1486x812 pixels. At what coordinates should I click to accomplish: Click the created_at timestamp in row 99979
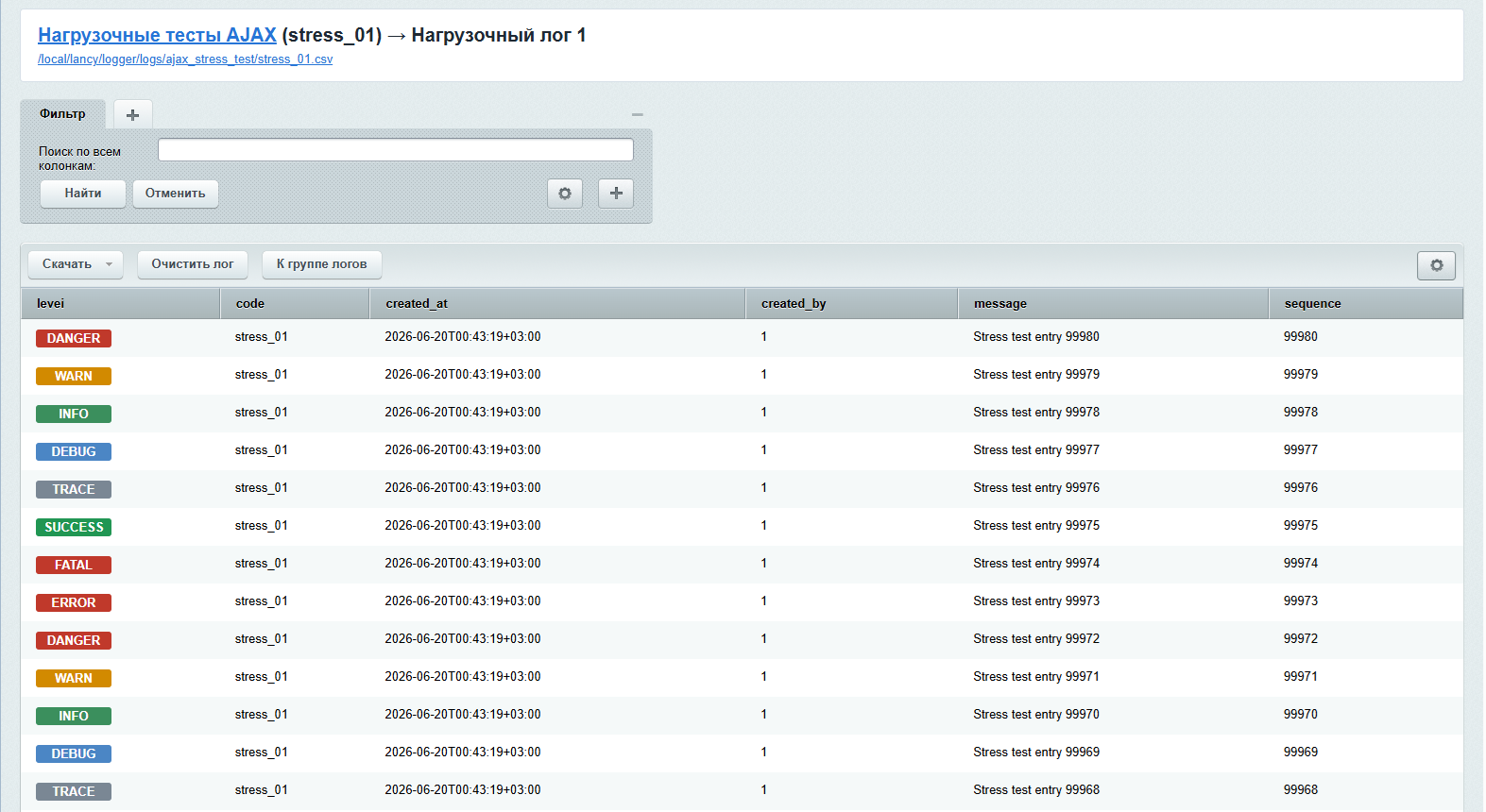tap(463, 375)
